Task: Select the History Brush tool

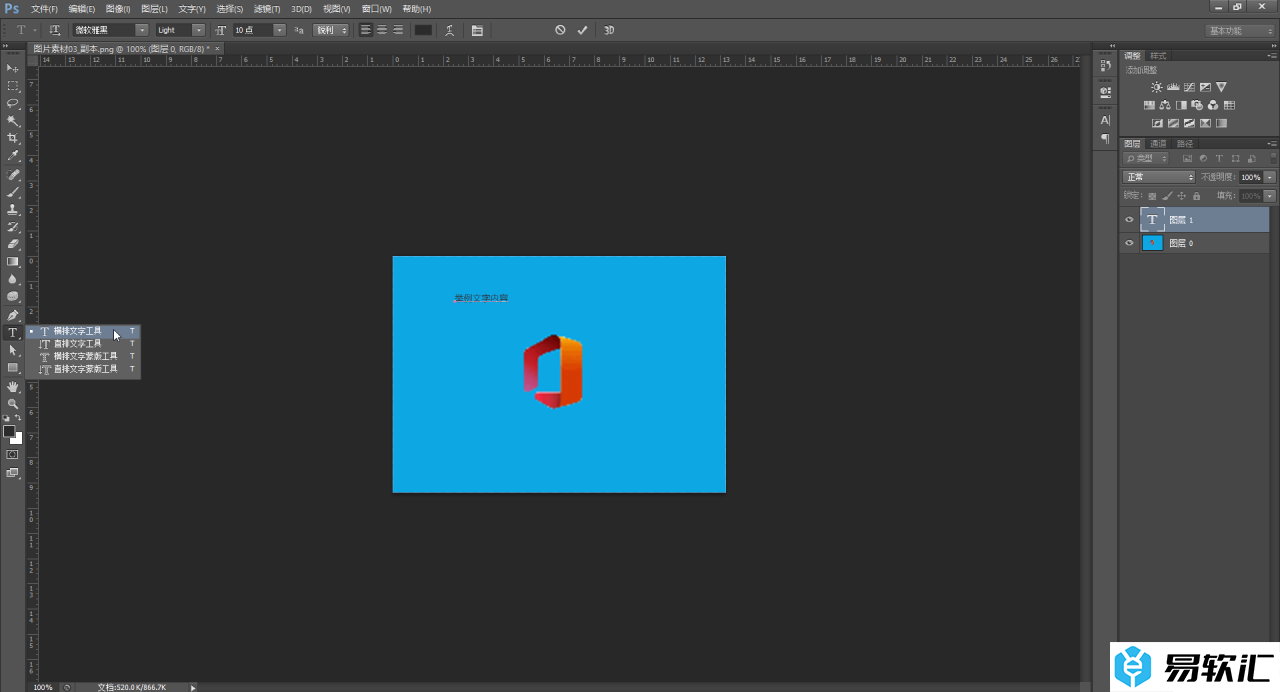Action: (13, 227)
